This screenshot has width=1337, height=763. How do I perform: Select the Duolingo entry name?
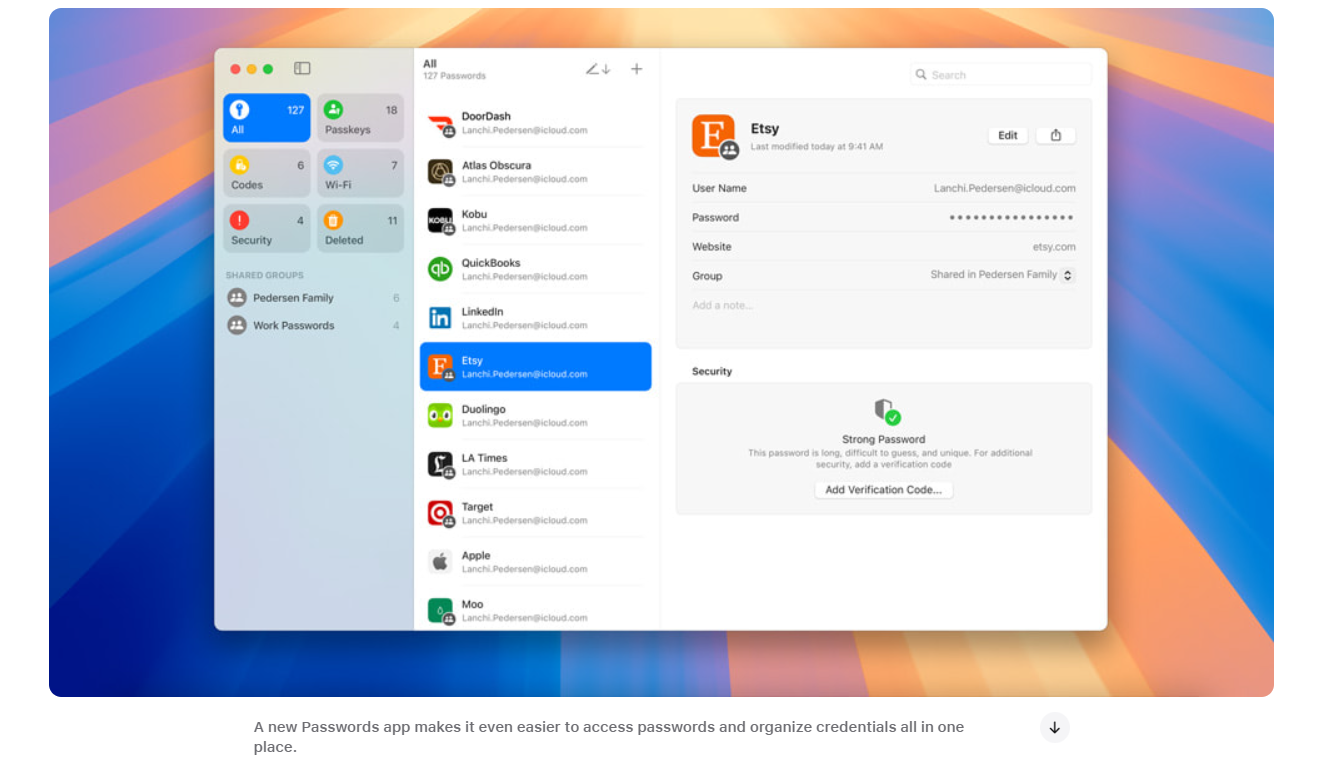coord(483,409)
